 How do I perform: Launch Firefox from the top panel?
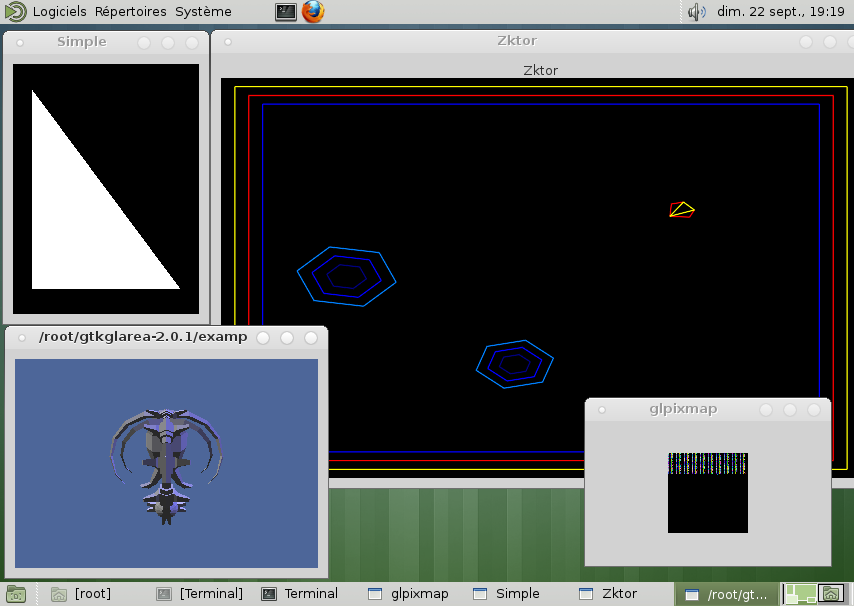(x=313, y=12)
